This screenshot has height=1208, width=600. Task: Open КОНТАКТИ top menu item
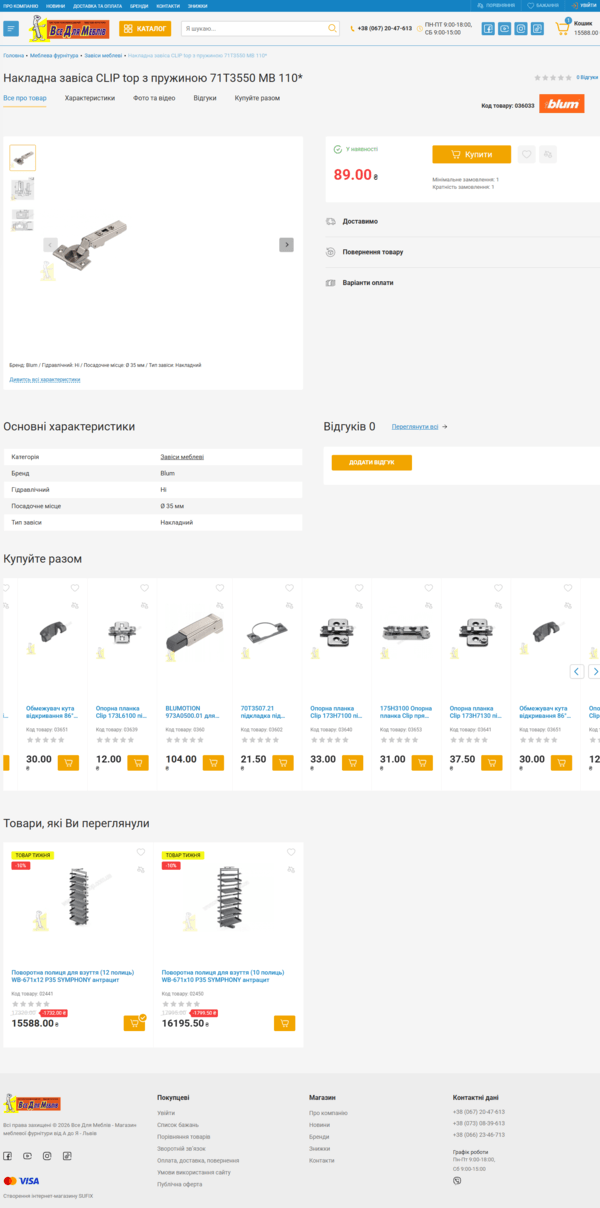168,5
